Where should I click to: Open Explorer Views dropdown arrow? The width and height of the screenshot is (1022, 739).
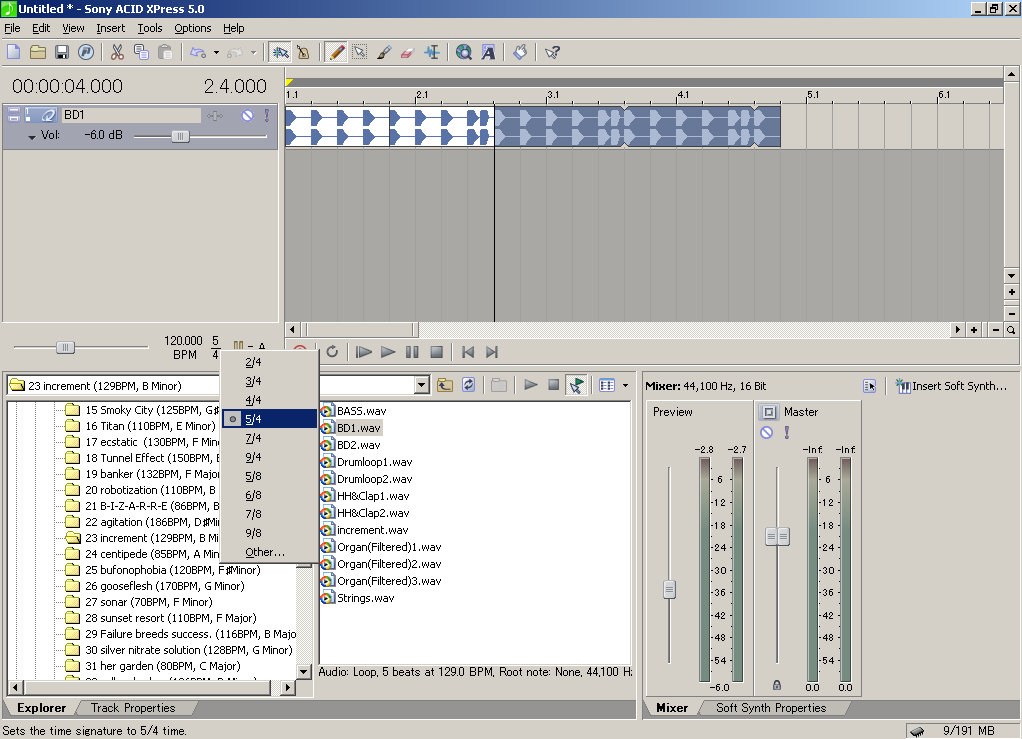[x=625, y=385]
